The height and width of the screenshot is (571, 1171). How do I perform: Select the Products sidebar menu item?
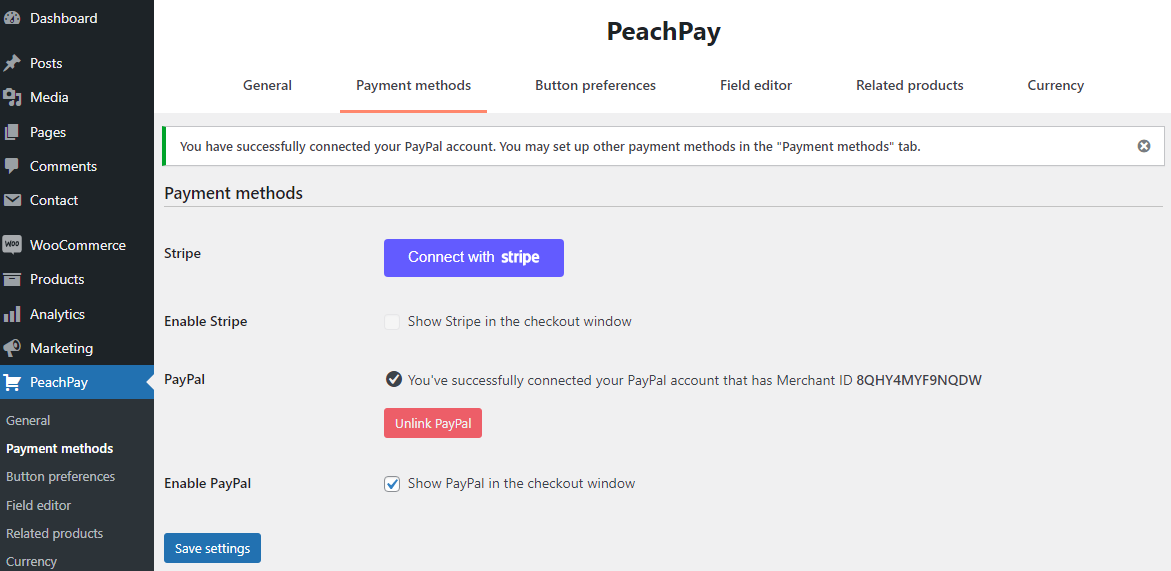[57, 279]
